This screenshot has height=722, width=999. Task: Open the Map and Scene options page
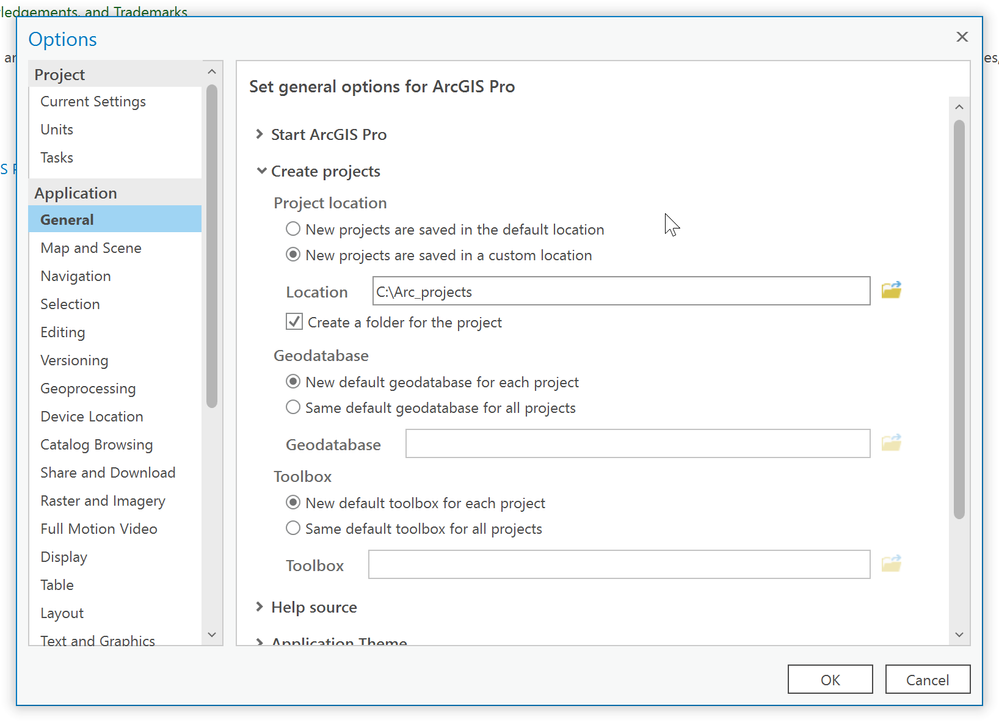coord(91,248)
